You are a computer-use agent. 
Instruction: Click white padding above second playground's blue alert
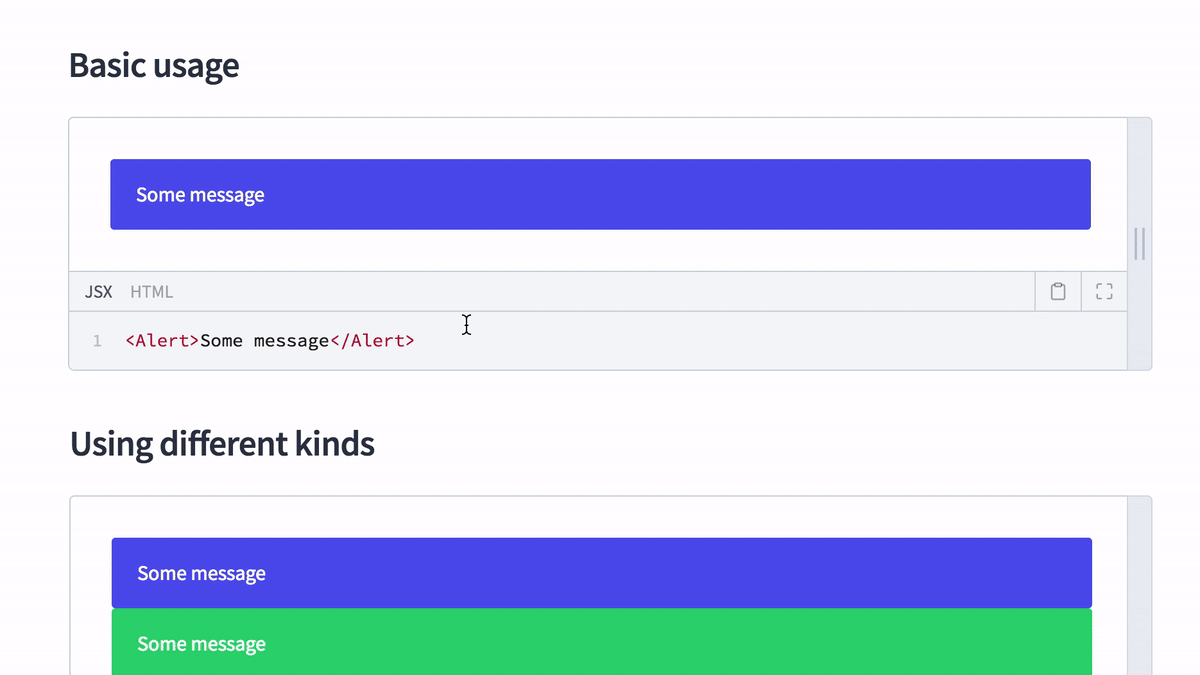[600, 517]
